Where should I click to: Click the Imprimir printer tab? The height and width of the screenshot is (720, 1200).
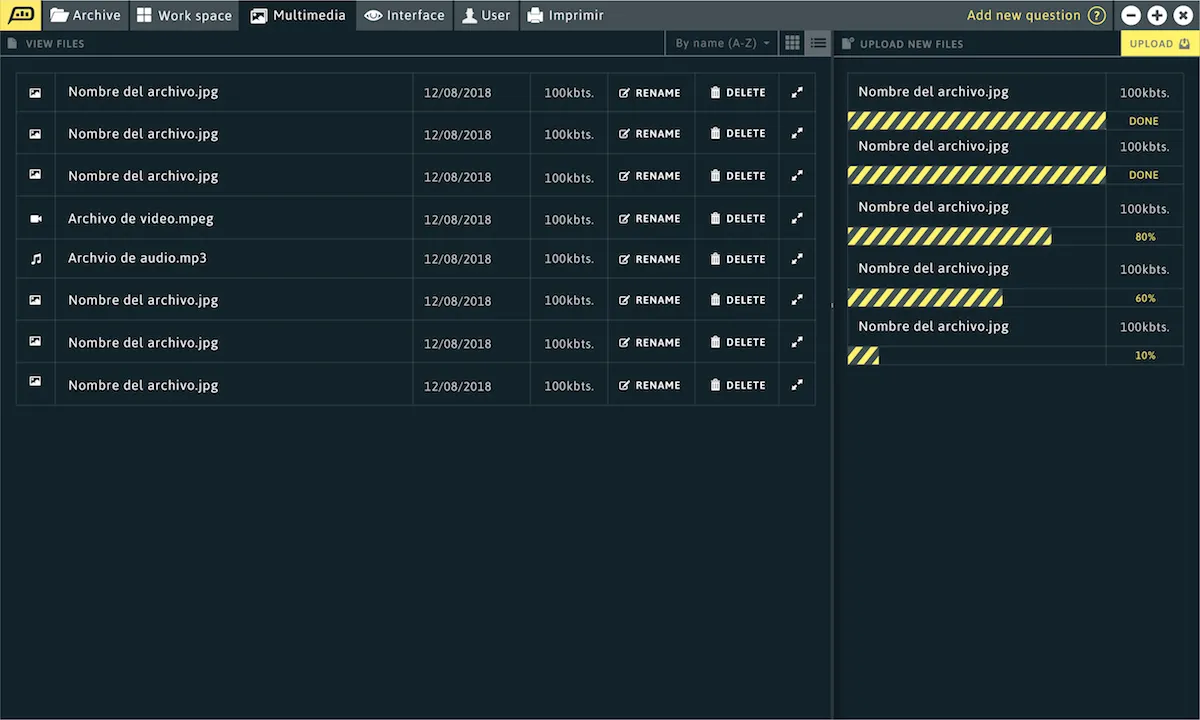(x=565, y=15)
